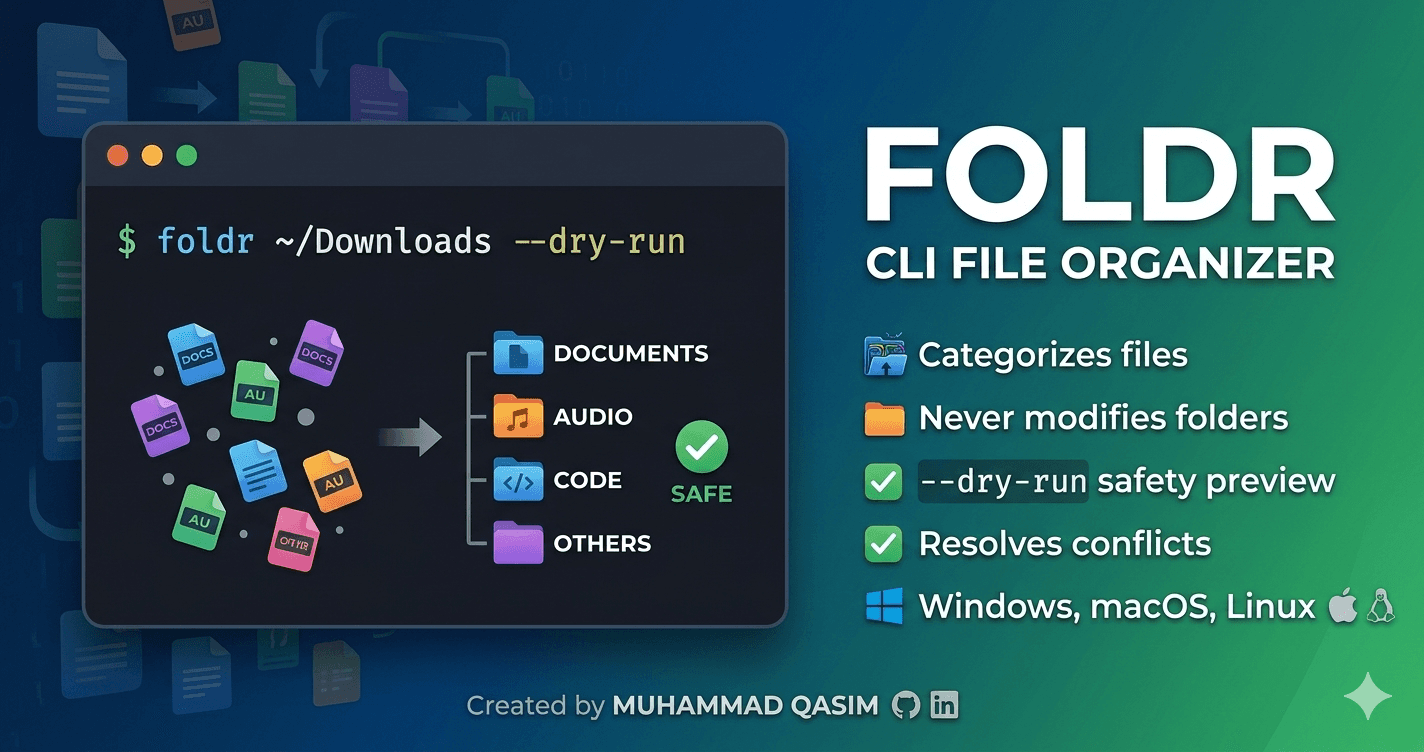
Task: Click the green SAFE checkmark circle
Action: click(702, 448)
